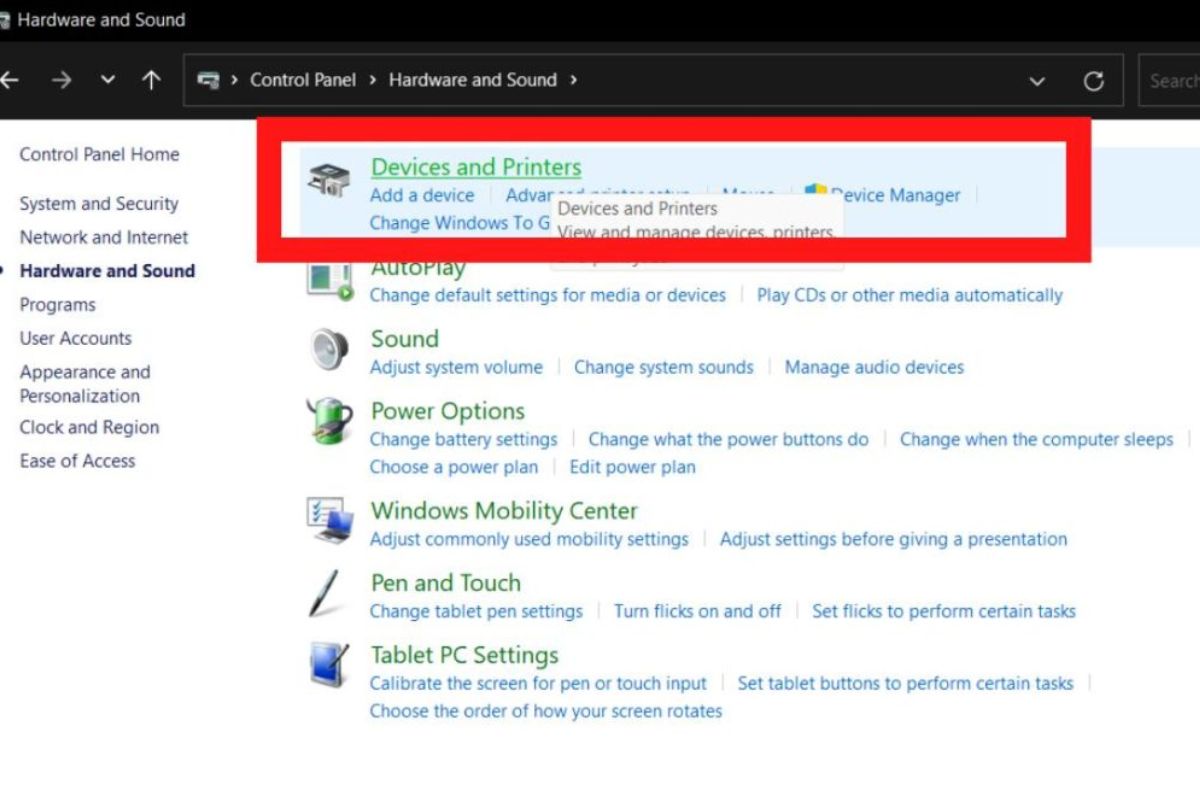Select System and Security in sidebar
The height and width of the screenshot is (800, 1200).
pyautogui.click(x=99, y=204)
